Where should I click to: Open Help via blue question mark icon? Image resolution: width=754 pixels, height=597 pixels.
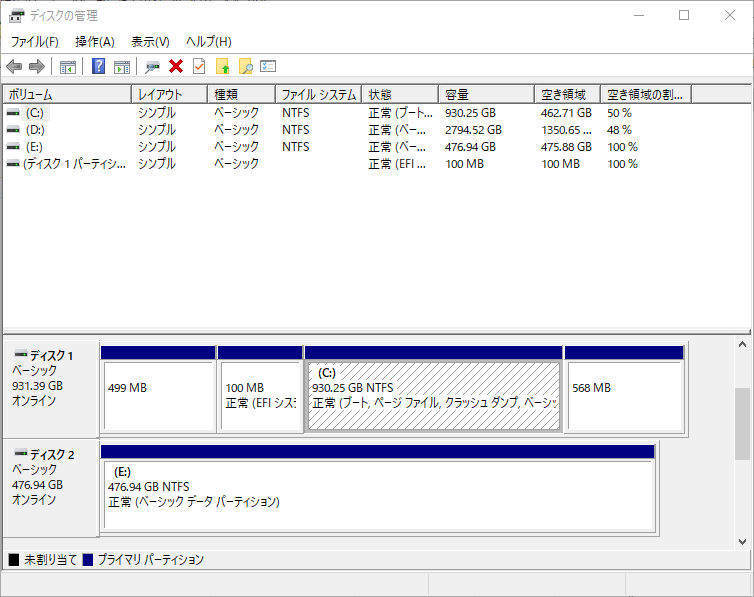[99, 66]
